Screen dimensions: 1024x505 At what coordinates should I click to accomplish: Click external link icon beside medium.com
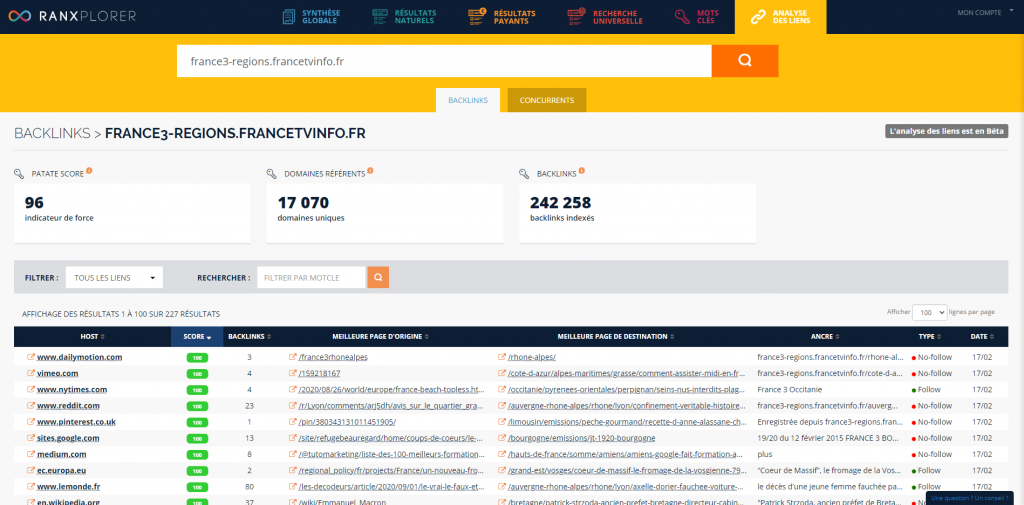coord(30,453)
